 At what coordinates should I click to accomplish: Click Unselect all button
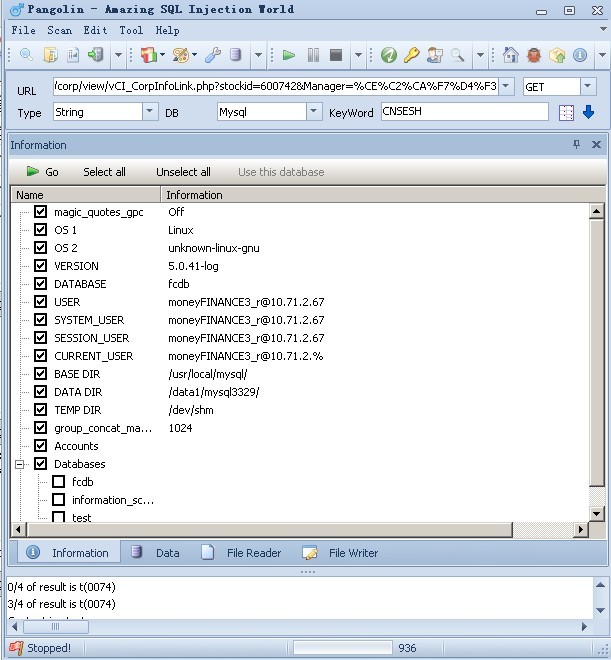pos(183,172)
